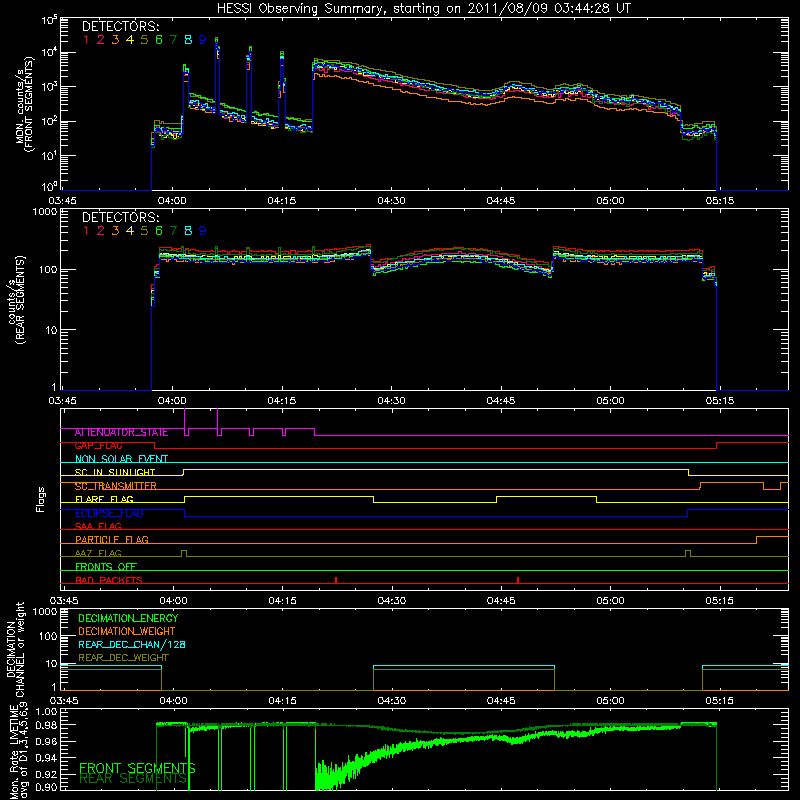Image resolution: width=800 pixels, height=800 pixels.
Task: Click yellow detector 4 in front segments legend
Action: click(x=130, y=39)
